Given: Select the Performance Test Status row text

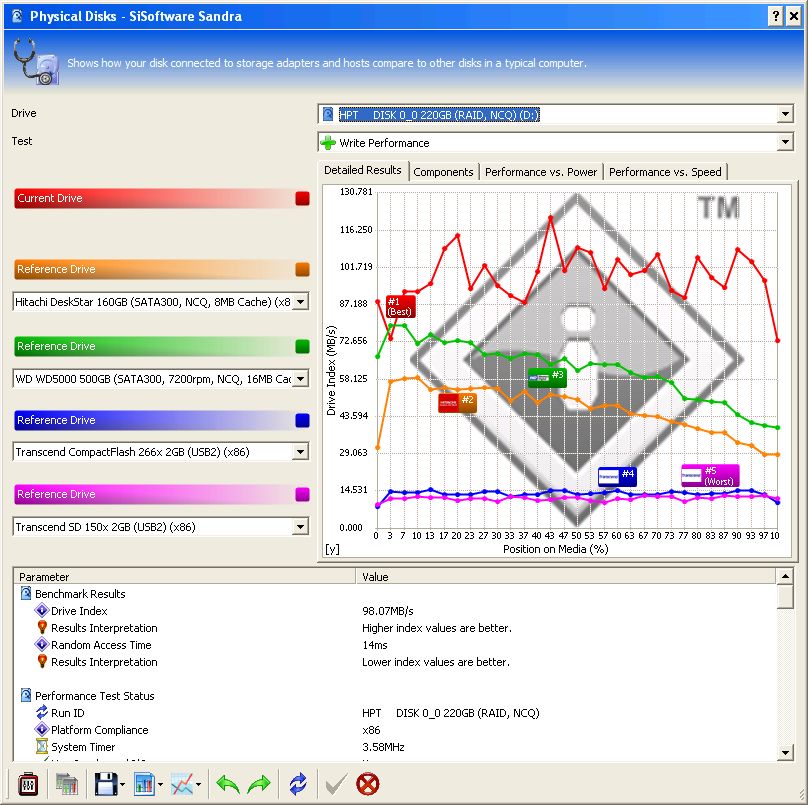Looking at the screenshot, I should 95,696.
